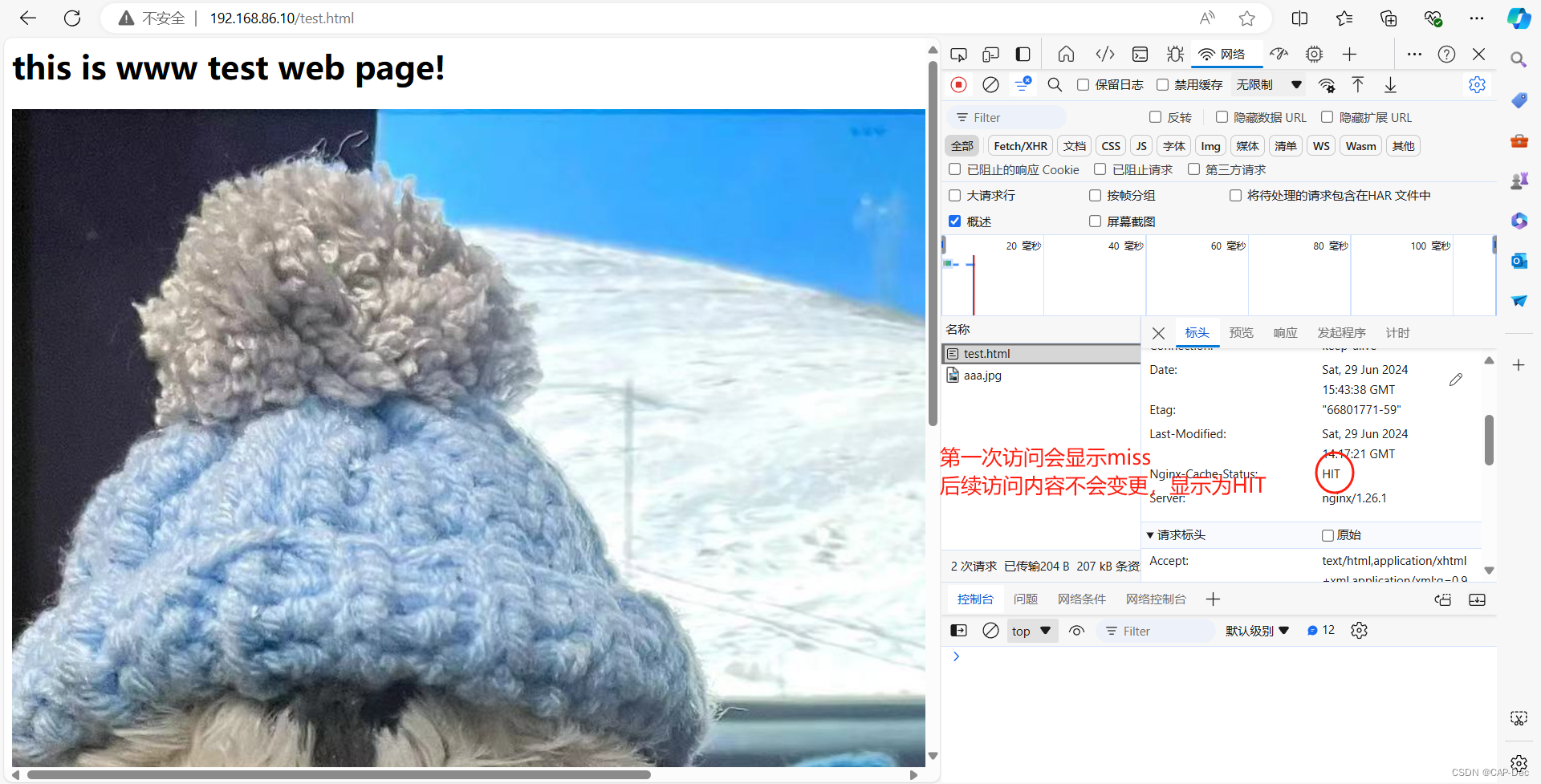Click the console Filter input field

pyautogui.click(x=1156, y=631)
